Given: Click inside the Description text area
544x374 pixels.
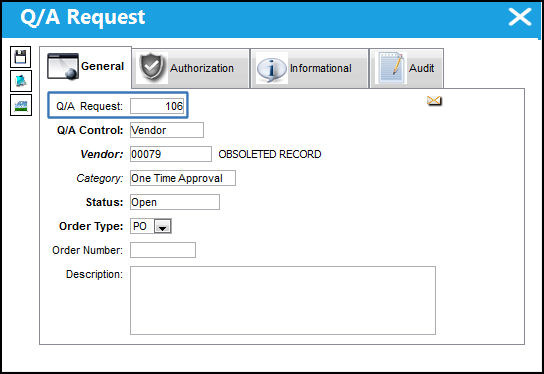Looking at the screenshot, I should (x=283, y=300).
